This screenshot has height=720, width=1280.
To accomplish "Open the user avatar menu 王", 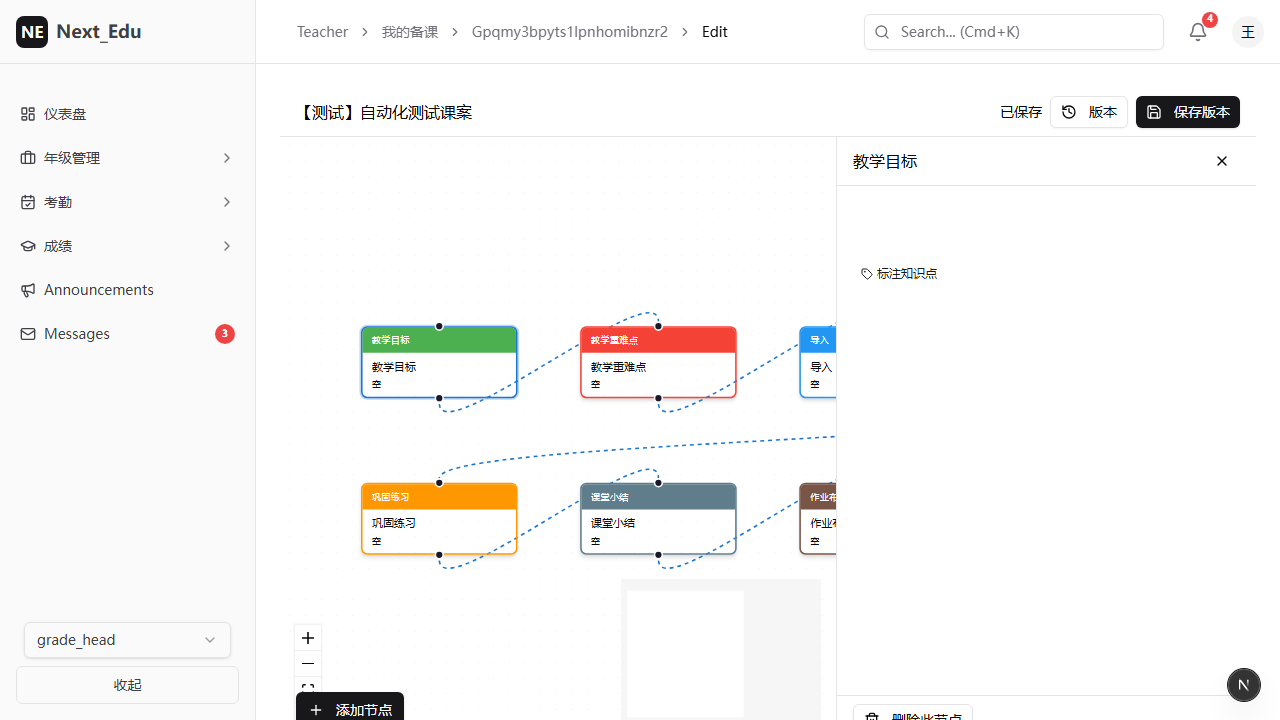I will (x=1248, y=32).
